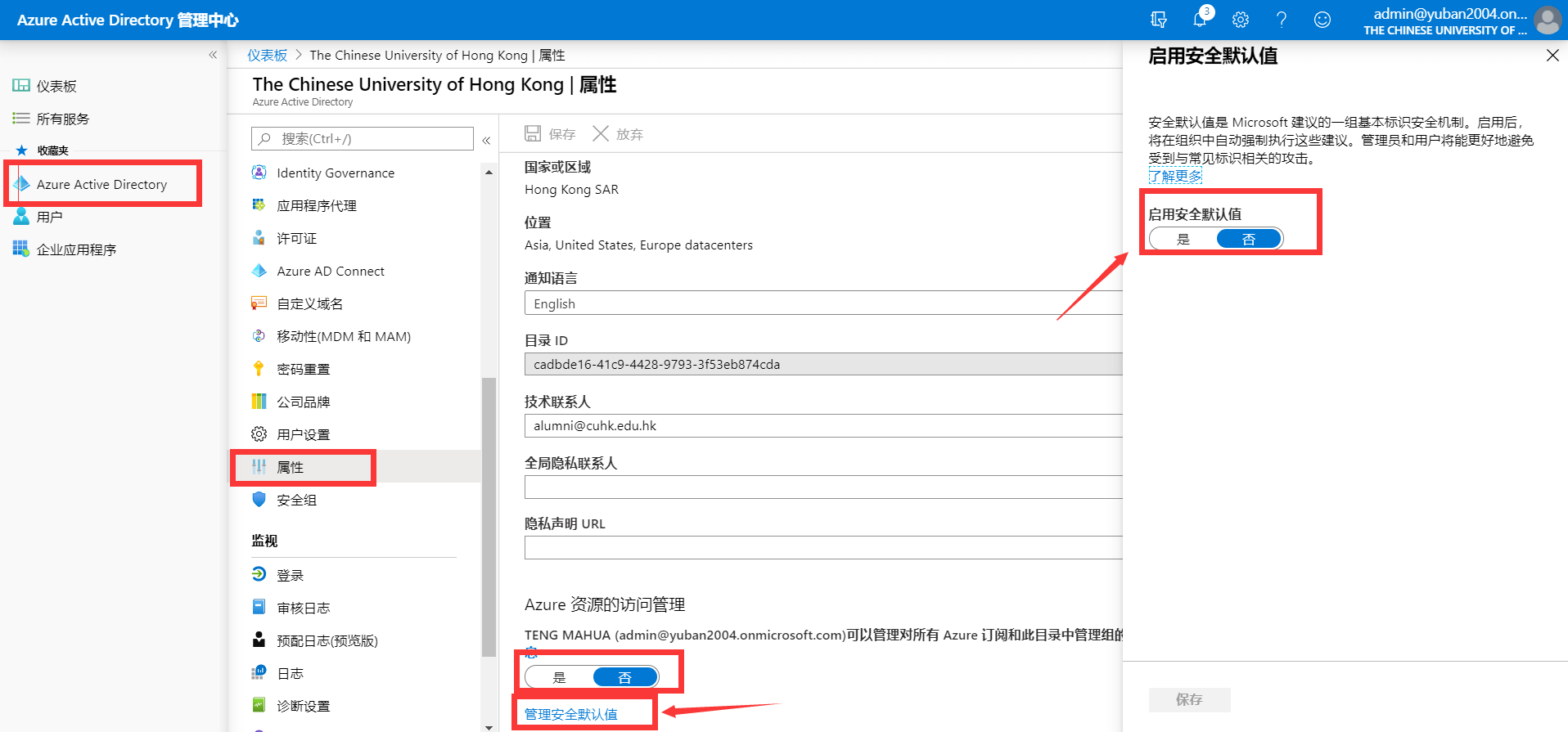Click the feedback smiley face icon
This screenshot has height=732, width=1568.
1322,20
